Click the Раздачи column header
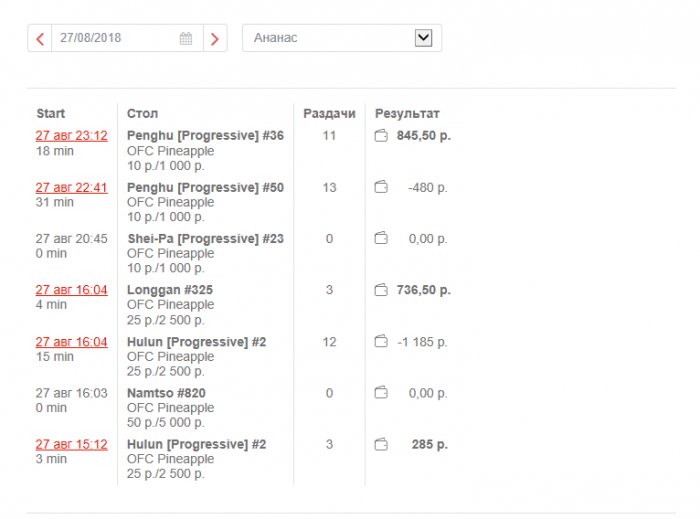700x519 pixels. coord(329,114)
